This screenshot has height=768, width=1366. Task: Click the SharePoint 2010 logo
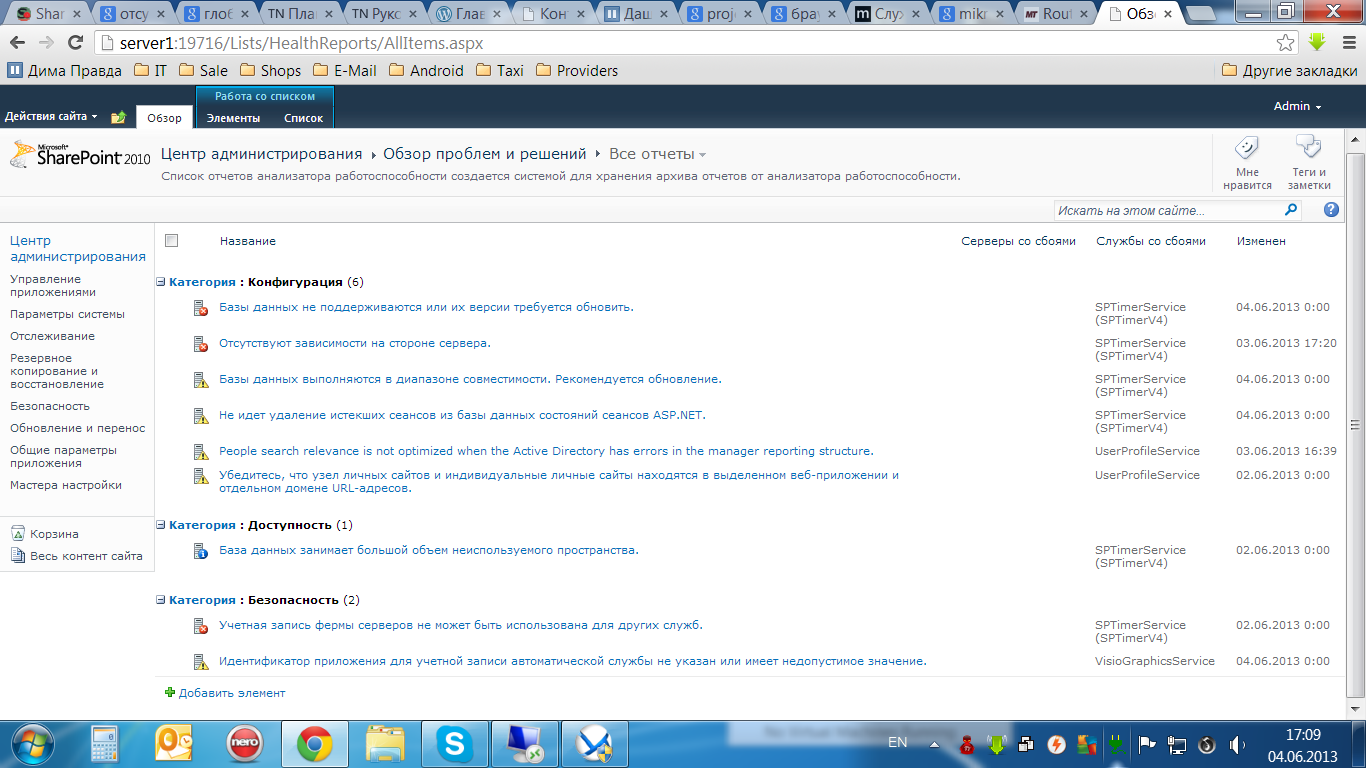(x=80, y=155)
